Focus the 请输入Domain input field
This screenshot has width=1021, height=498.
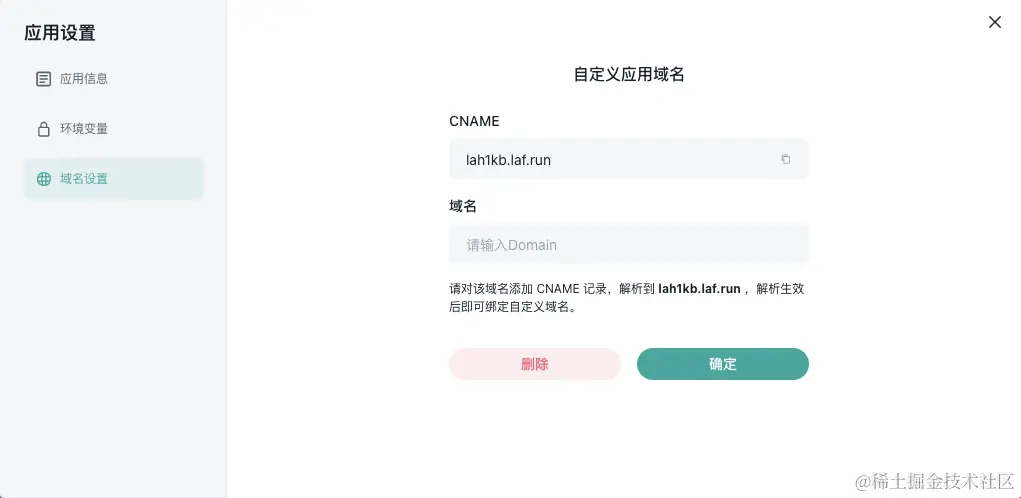pyautogui.click(x=629, y=245)
